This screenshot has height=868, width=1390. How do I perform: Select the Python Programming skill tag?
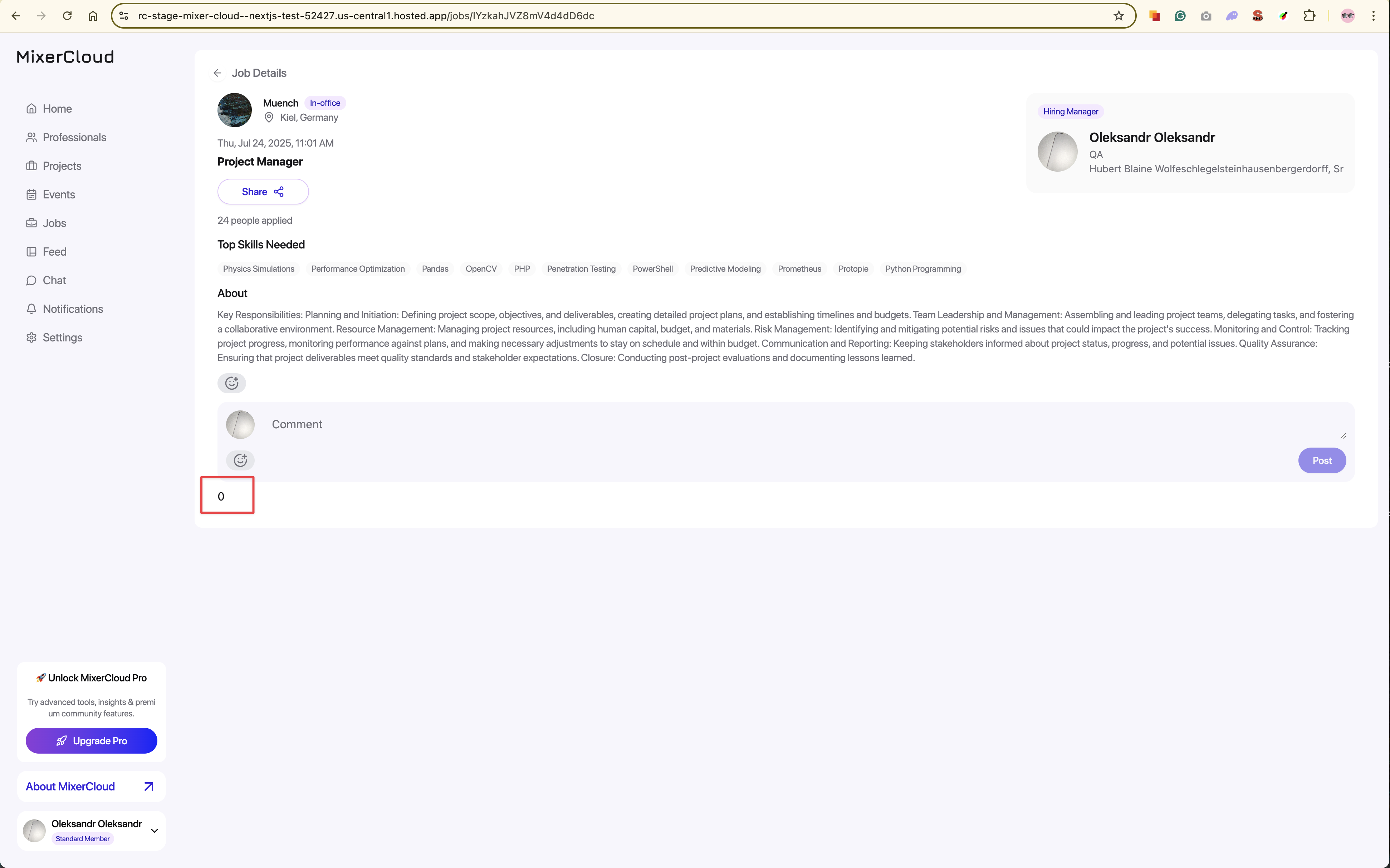922,269
